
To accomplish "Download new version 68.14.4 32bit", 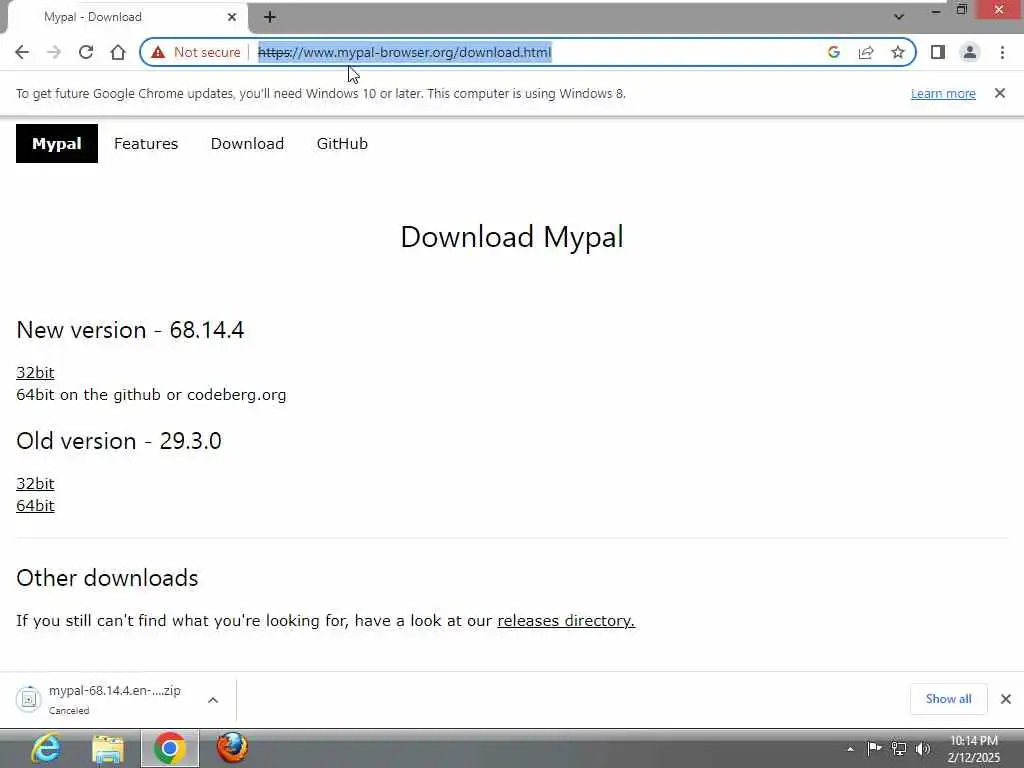I will pyautogui.click(x=35, y=372).
